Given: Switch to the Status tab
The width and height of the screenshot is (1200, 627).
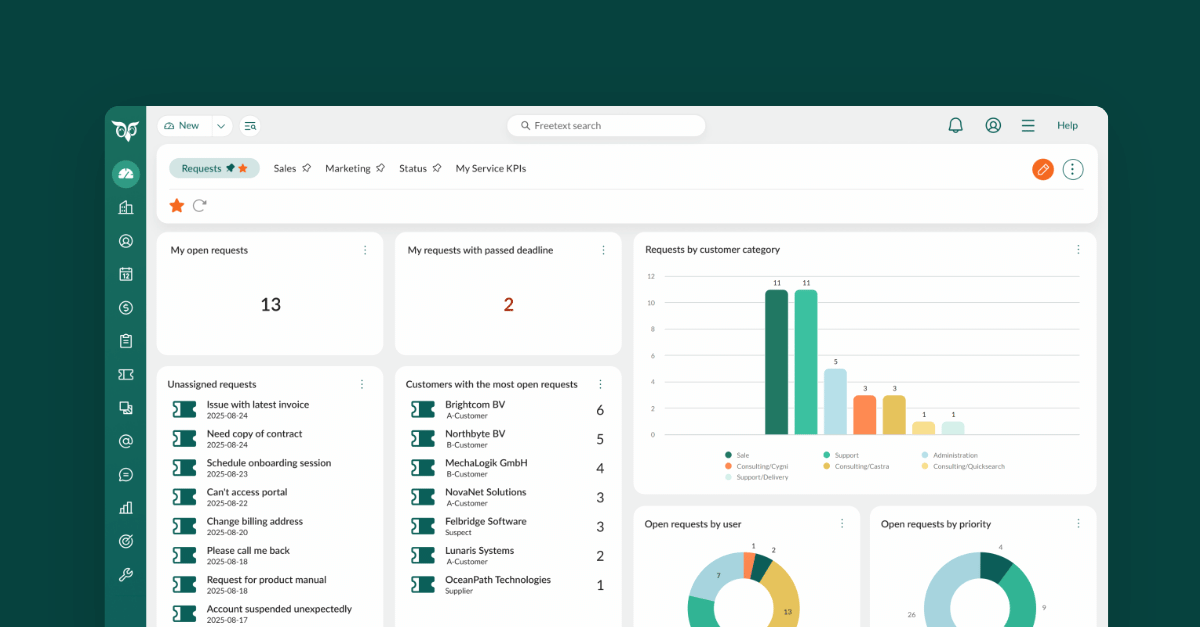Looking at the screenshot, I should [x=413, y=168].
